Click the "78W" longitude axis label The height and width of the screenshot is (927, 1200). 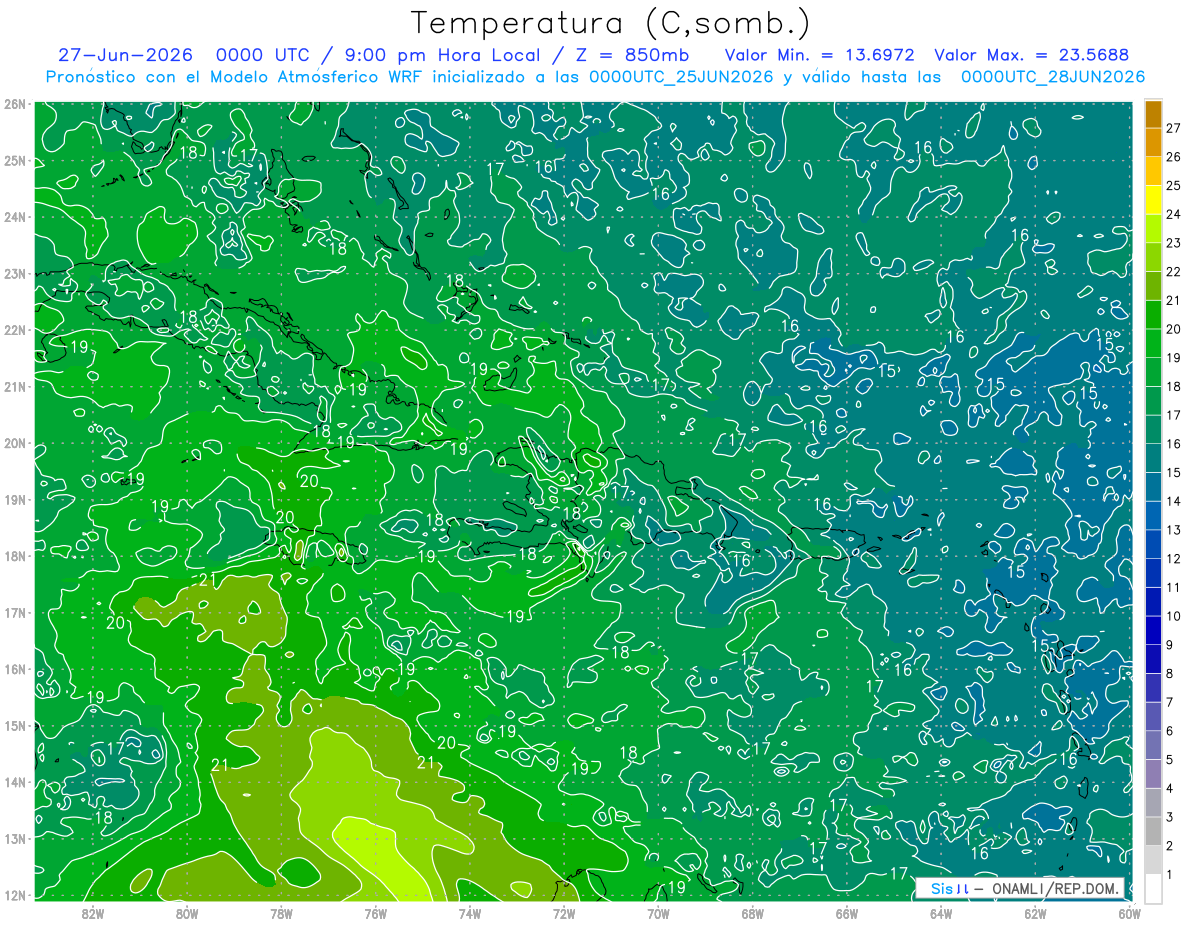tap(281, 913)
